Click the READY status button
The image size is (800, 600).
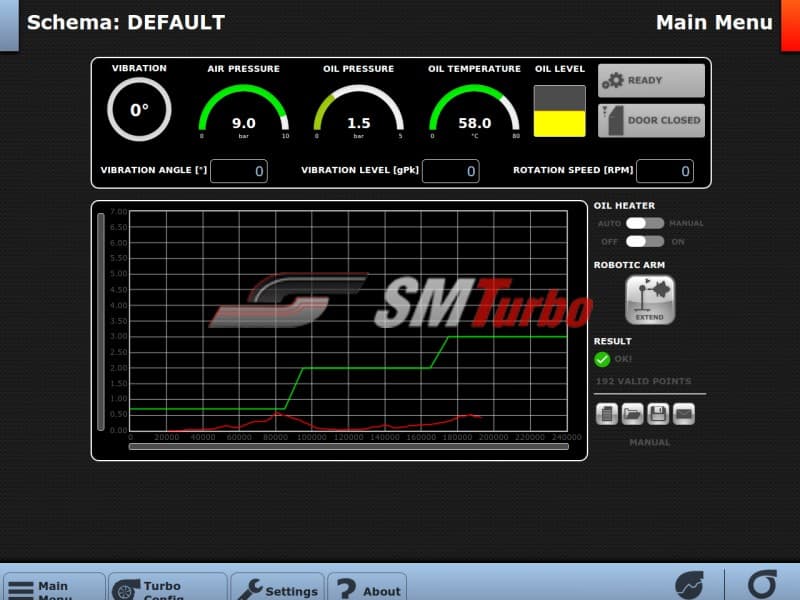tap(651, 81)
